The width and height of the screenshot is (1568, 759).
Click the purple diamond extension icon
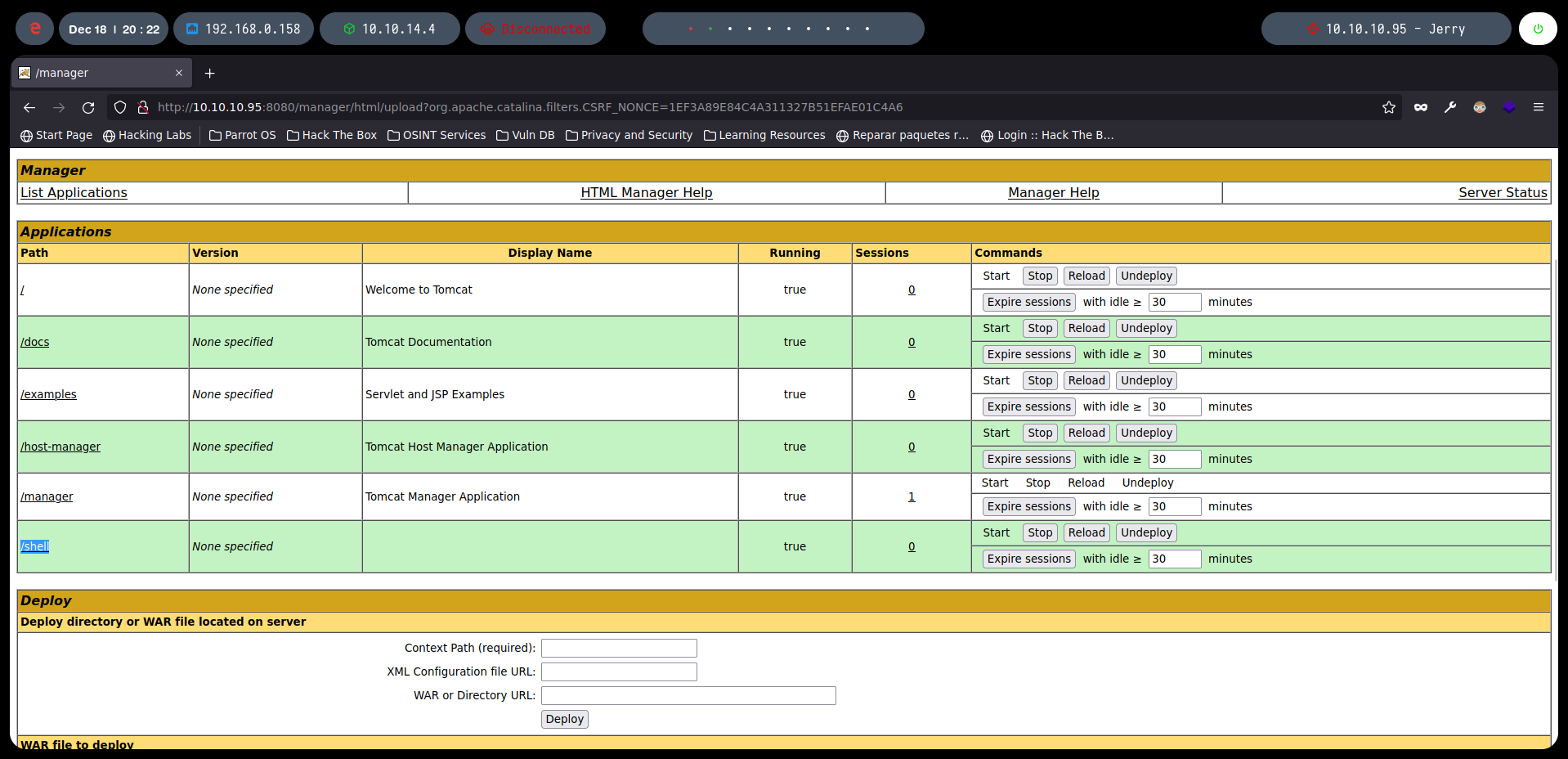click(x=1509, y=107)
